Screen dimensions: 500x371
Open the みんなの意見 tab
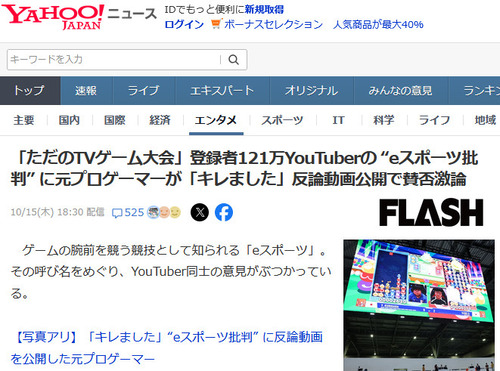(400, 91)
